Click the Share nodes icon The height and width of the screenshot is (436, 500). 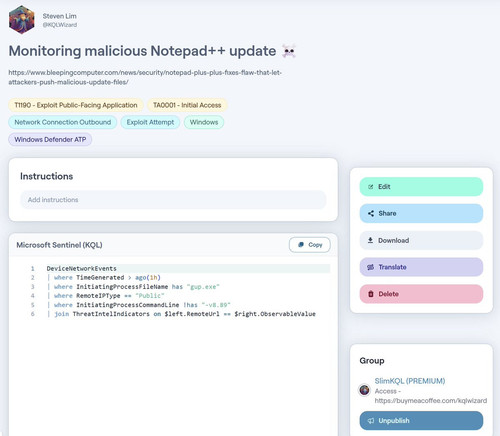(371, 213)
